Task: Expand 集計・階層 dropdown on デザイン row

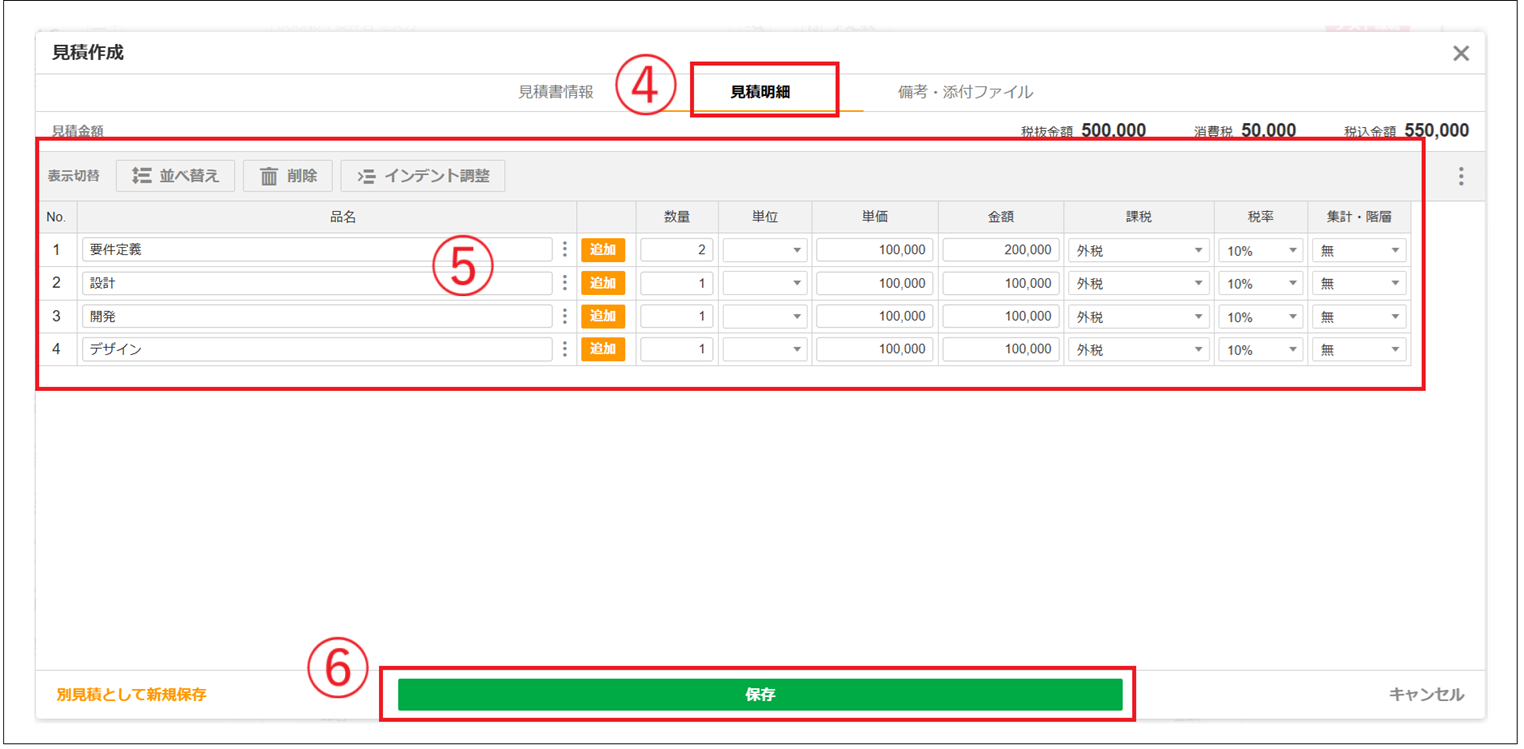Action: (1359, 348)
